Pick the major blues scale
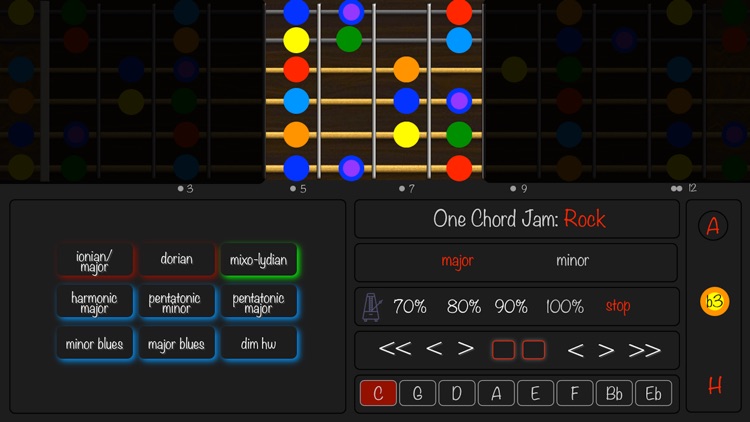 (176, 344)
